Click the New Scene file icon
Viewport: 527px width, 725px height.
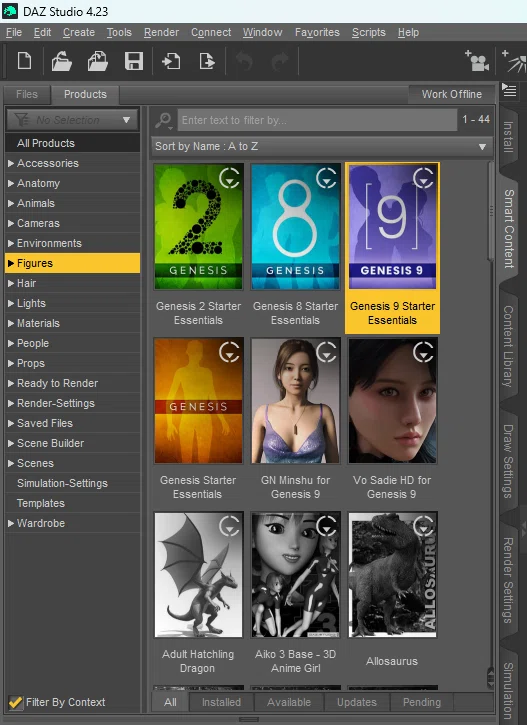pyautogui.click(x=24, y=61)
